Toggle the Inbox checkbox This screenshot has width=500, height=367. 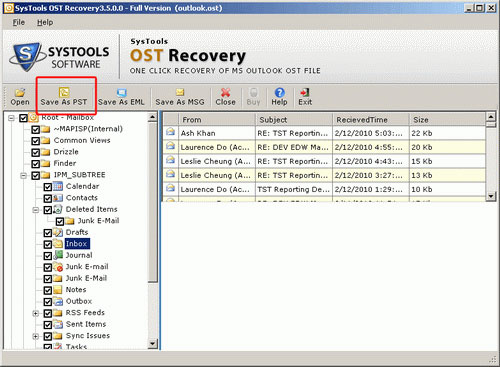coord(48,244)
